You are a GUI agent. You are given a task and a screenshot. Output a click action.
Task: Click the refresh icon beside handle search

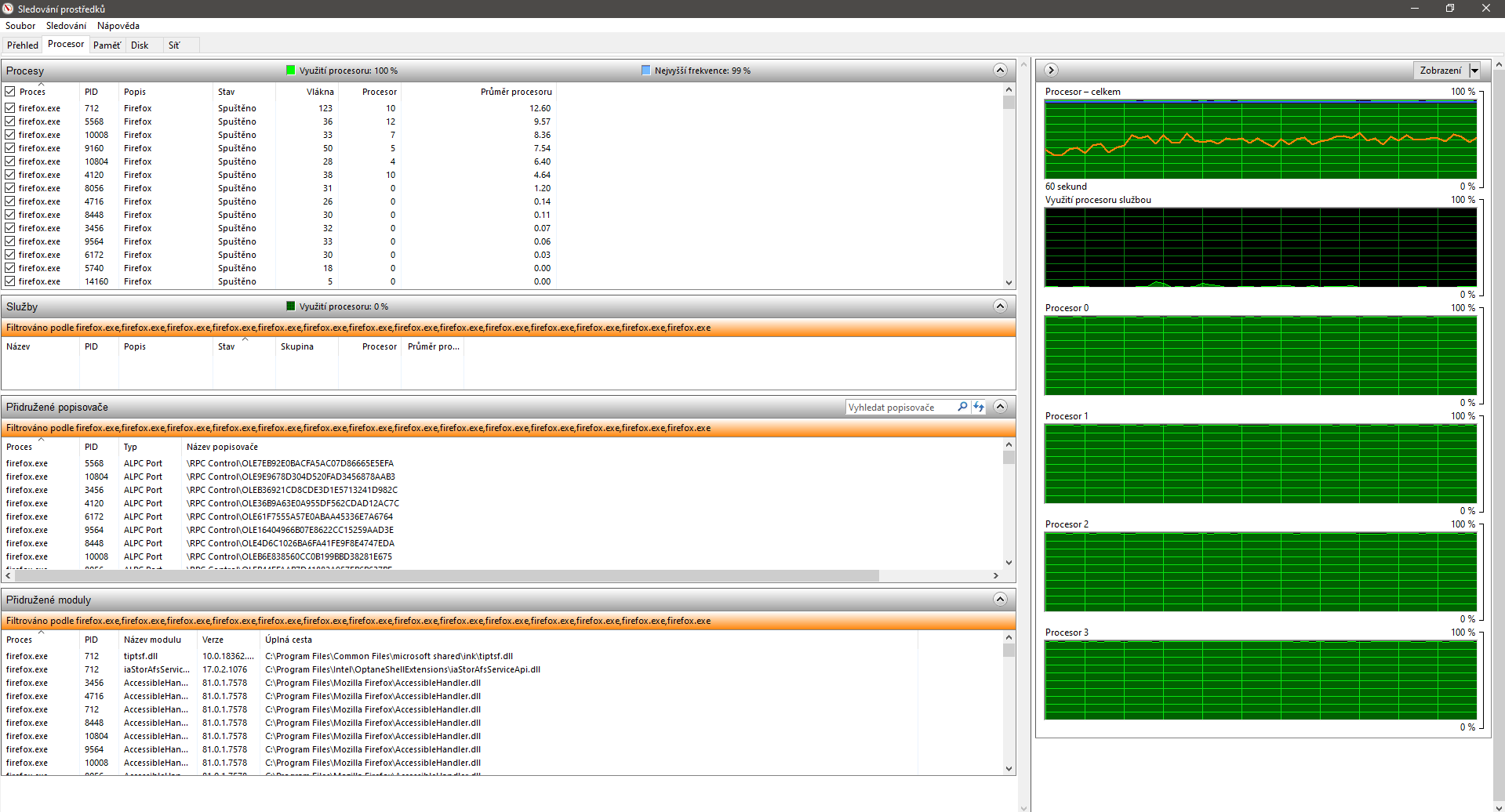[x=979, y=407]
